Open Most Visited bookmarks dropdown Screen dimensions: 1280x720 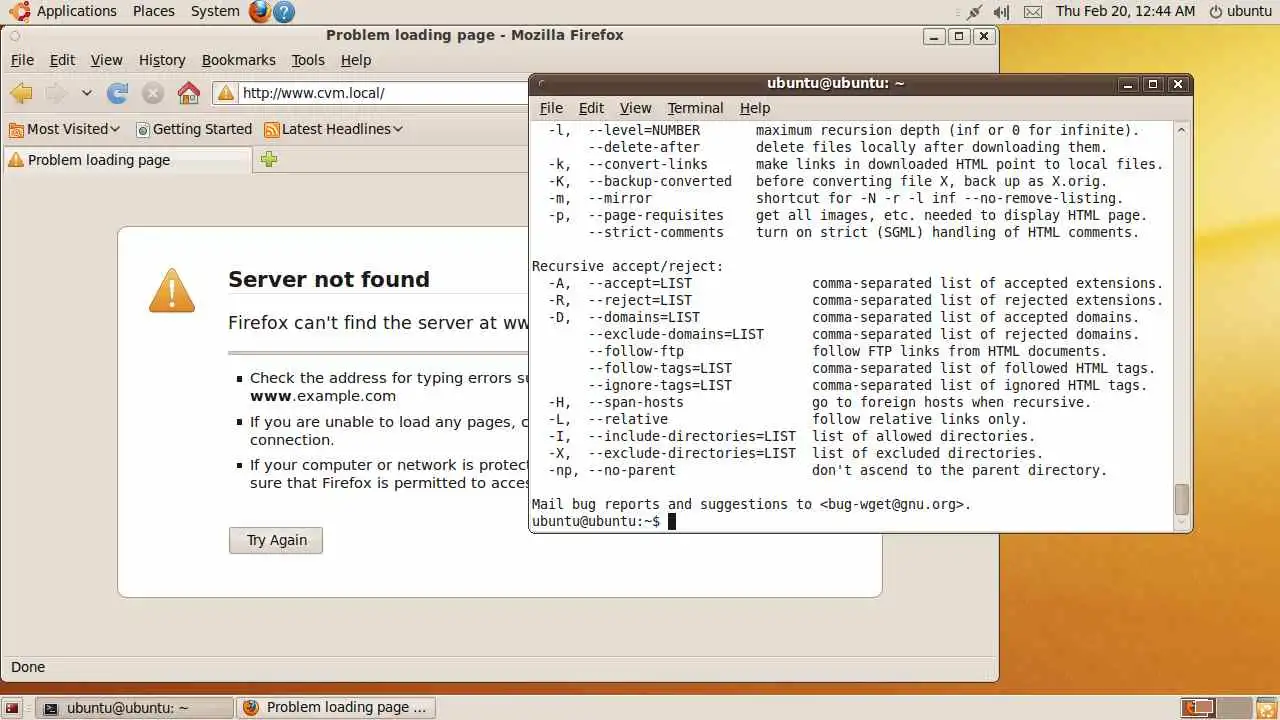pyautogui.click(x=65, y=129)
